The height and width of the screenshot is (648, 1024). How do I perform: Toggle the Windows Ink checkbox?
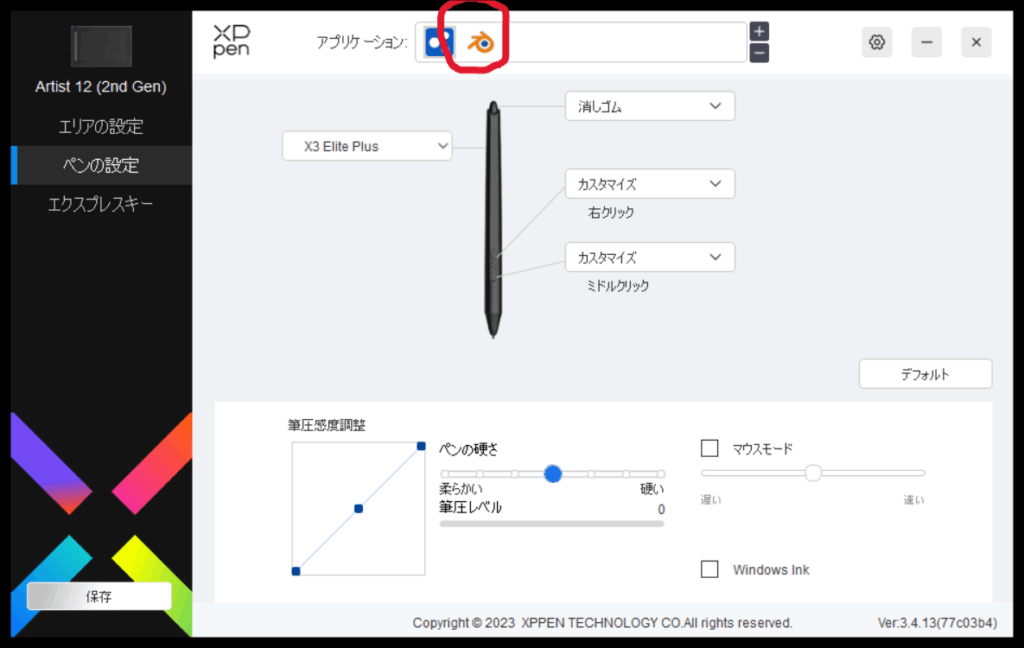709,569
